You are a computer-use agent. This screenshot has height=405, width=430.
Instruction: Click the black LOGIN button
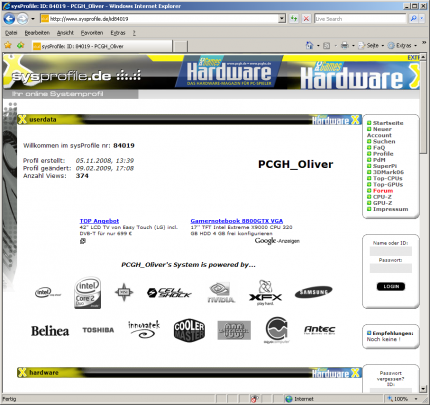(391, 286)
